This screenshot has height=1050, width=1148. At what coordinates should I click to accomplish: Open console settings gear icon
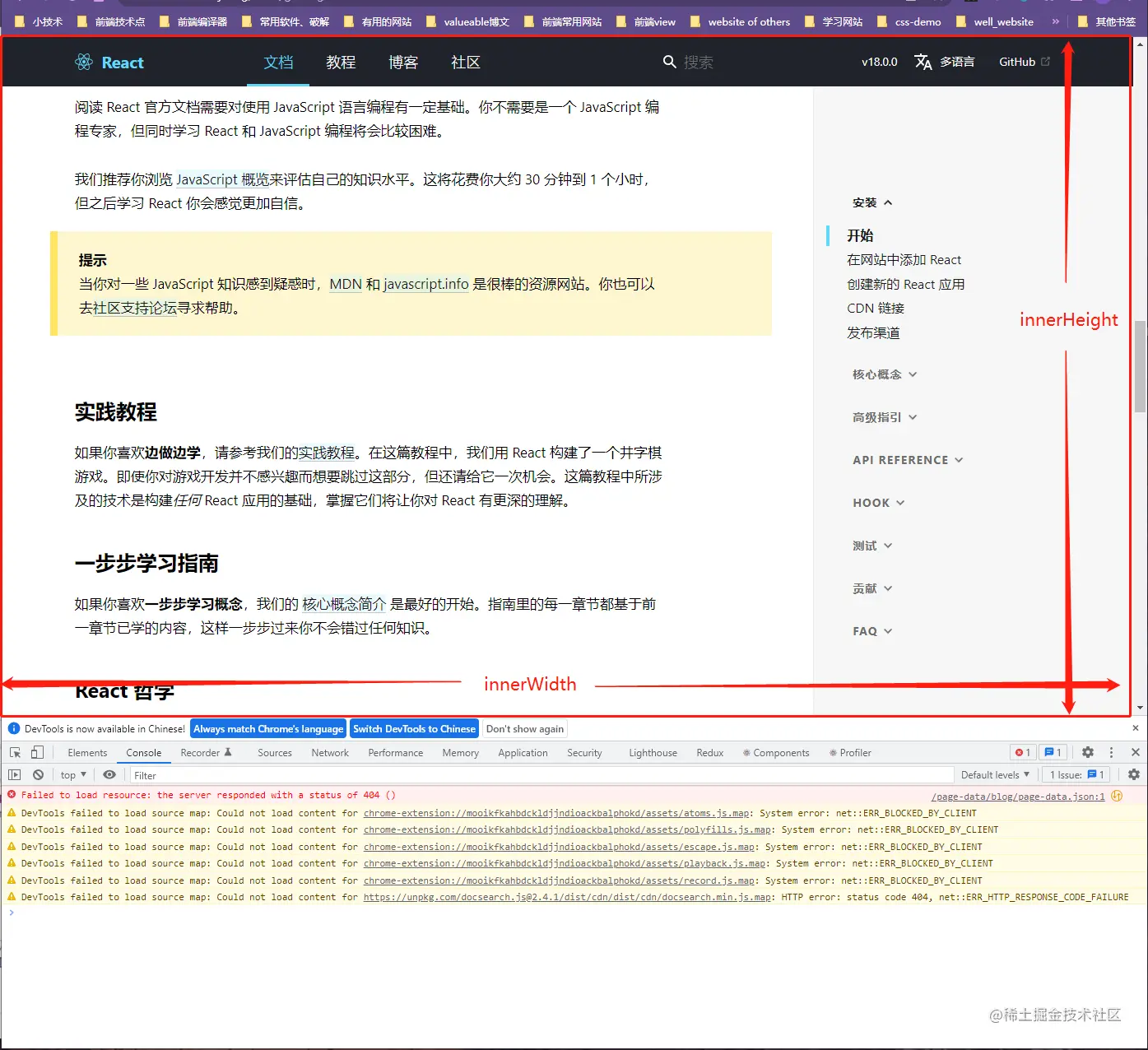1134,775
